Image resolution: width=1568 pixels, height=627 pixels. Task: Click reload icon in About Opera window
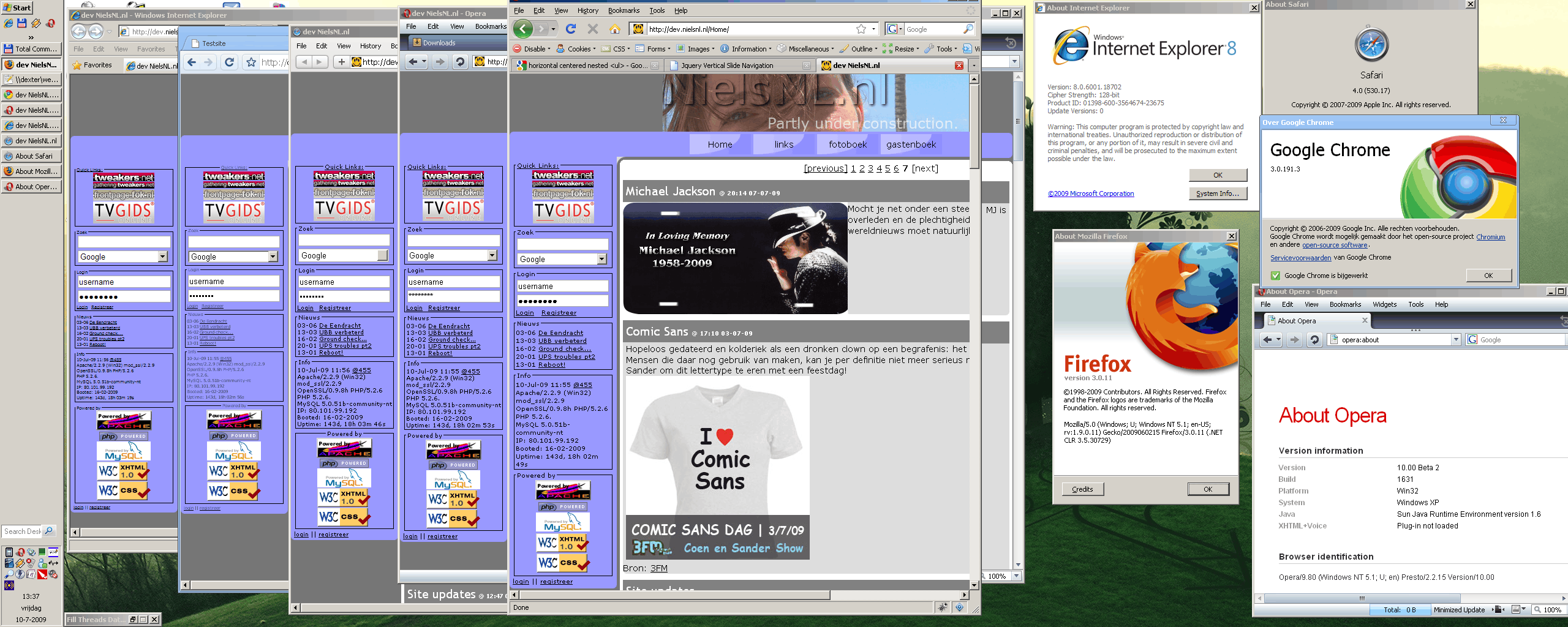[1314, 340]
